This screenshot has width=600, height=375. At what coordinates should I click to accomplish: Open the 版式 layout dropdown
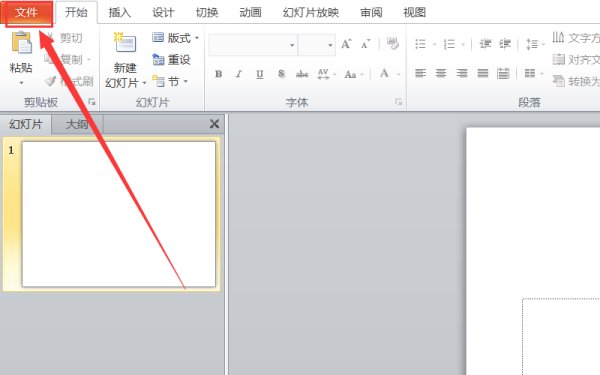(176, 38)
